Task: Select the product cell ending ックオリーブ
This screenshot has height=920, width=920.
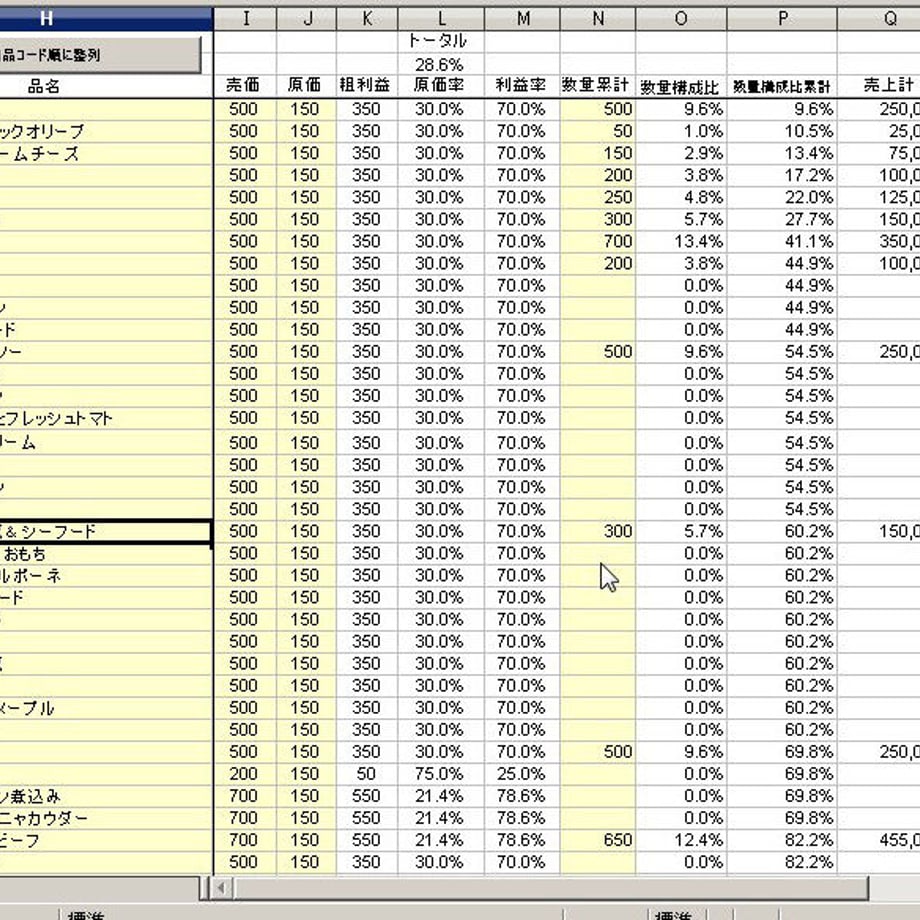Action: click(x=106, y=131)
